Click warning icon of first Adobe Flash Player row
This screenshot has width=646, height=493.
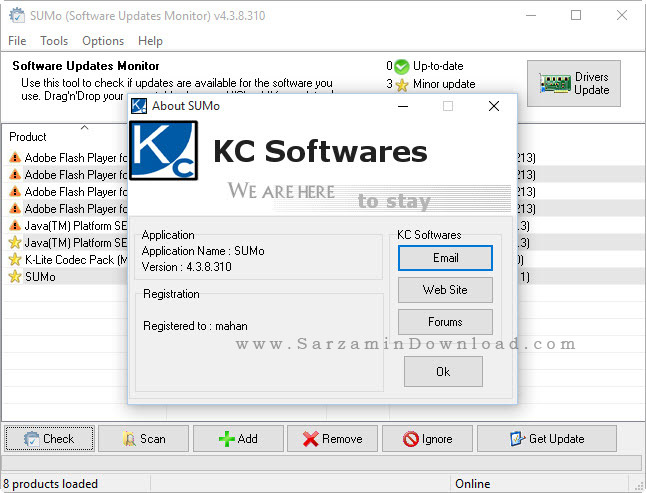15,157
